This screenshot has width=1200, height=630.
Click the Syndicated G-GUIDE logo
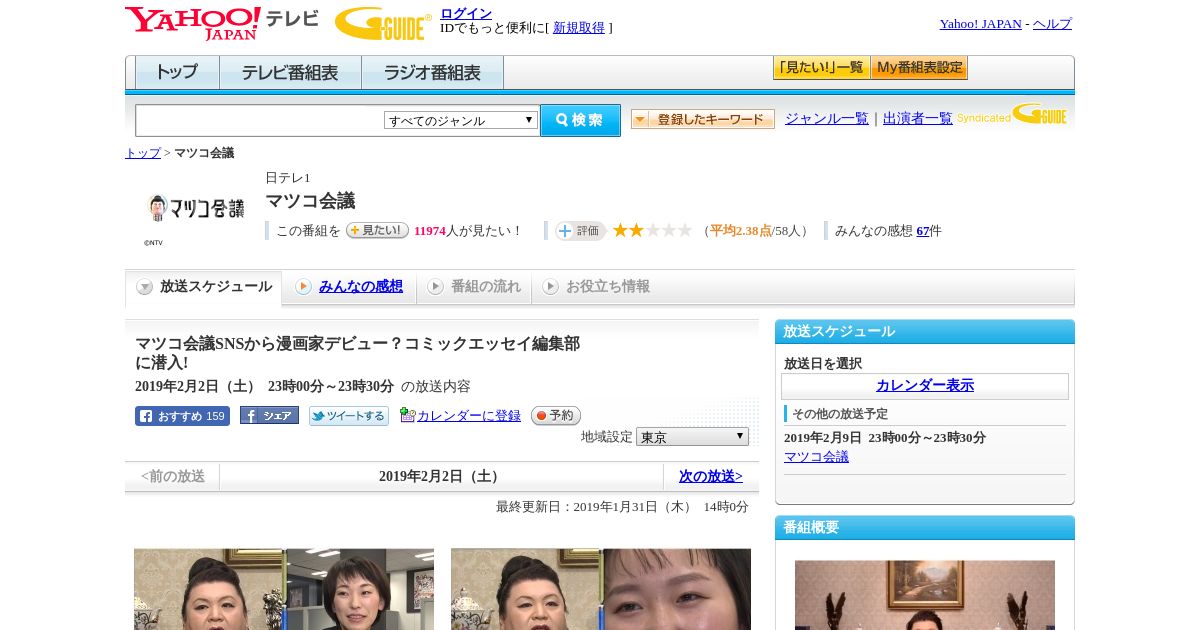coord(1012,114)
